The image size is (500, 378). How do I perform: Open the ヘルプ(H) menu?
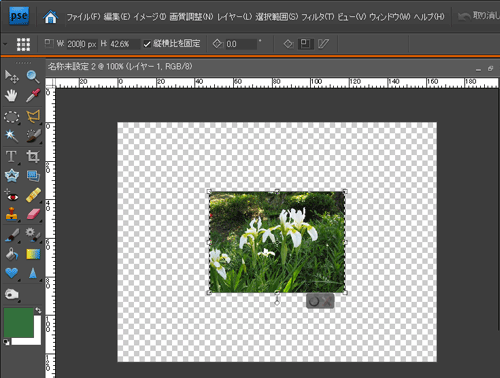tap(429, 17)
